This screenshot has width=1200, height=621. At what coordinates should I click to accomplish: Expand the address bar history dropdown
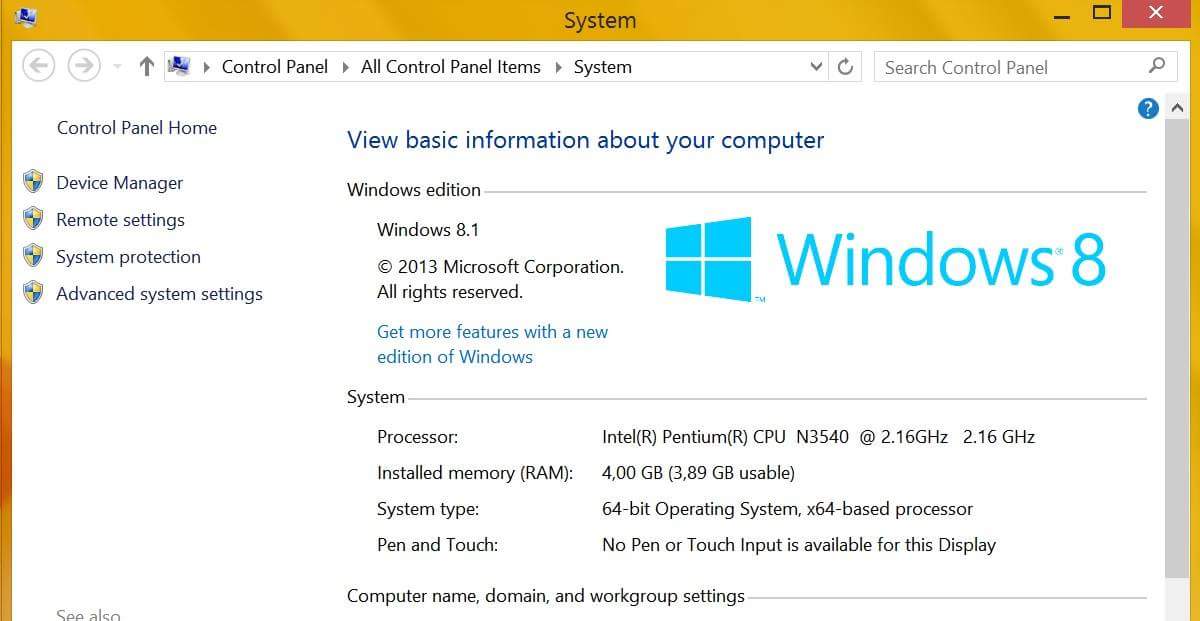(x=816, y=67)
